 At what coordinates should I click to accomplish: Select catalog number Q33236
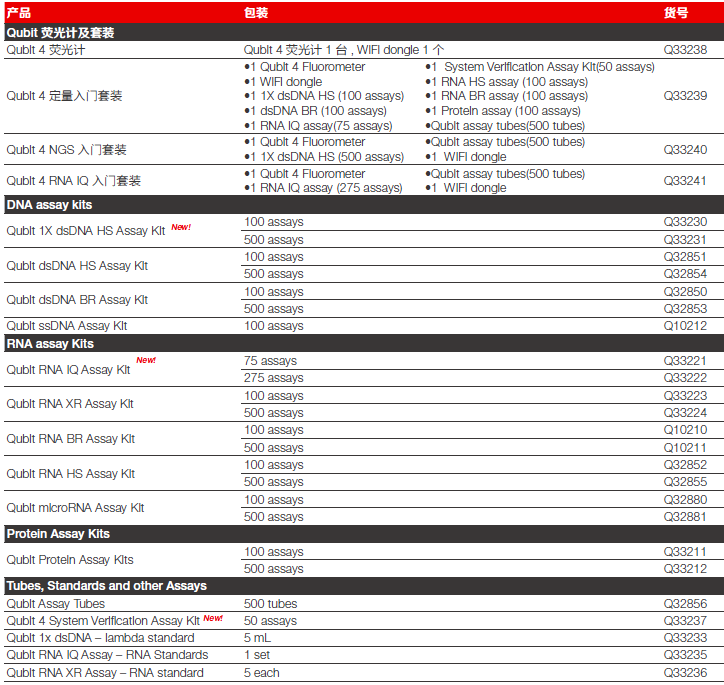click(x=685, y=673)
